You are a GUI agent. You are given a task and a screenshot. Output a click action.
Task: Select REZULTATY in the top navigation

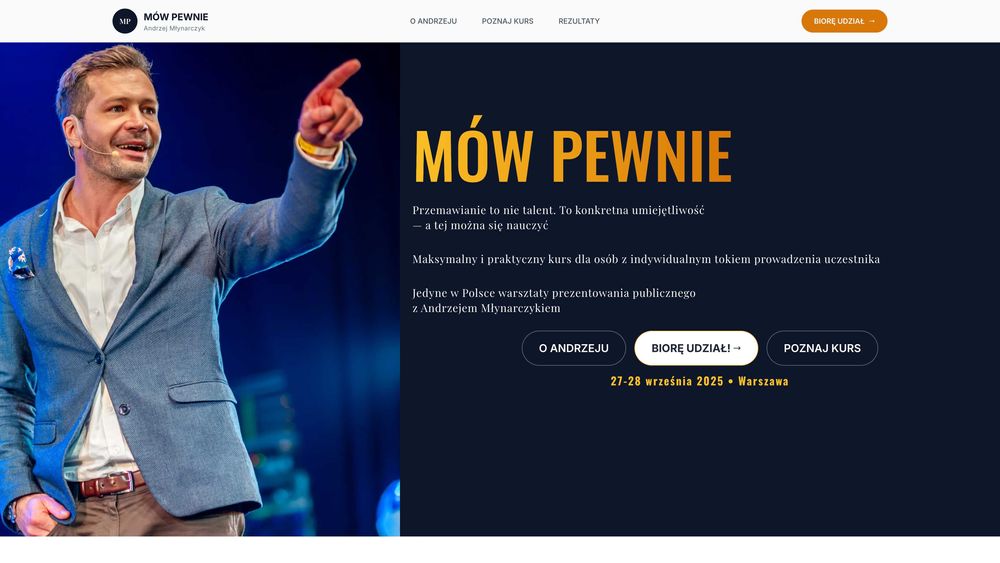579,21
